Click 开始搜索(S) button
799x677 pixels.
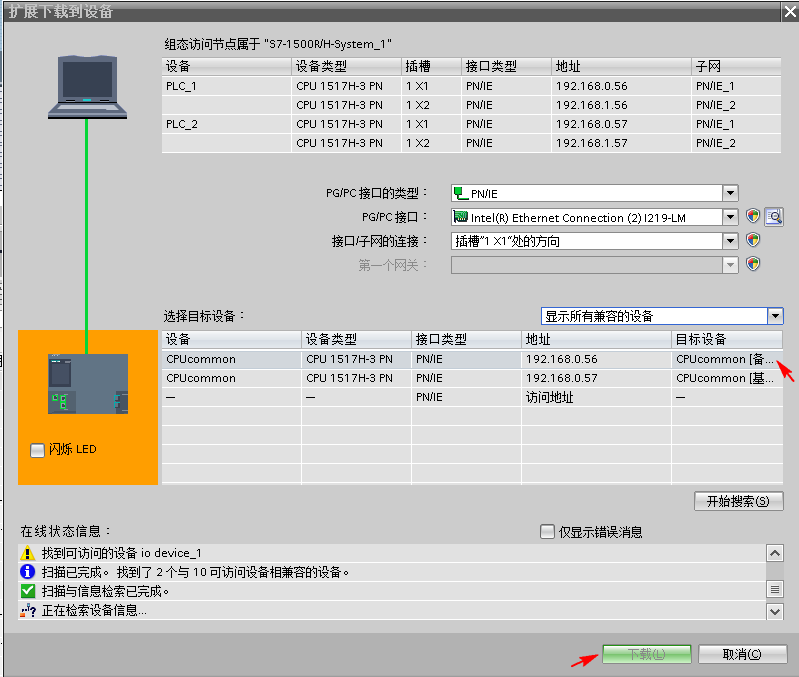click(738, 501)
